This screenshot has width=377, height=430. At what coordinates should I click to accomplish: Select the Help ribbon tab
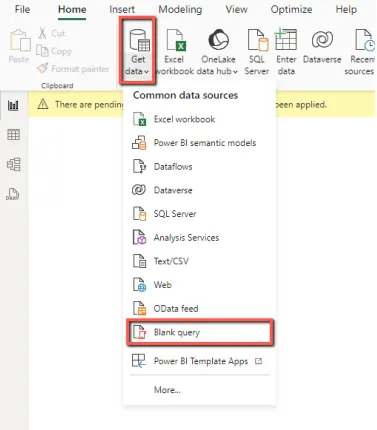coord(346,9)
